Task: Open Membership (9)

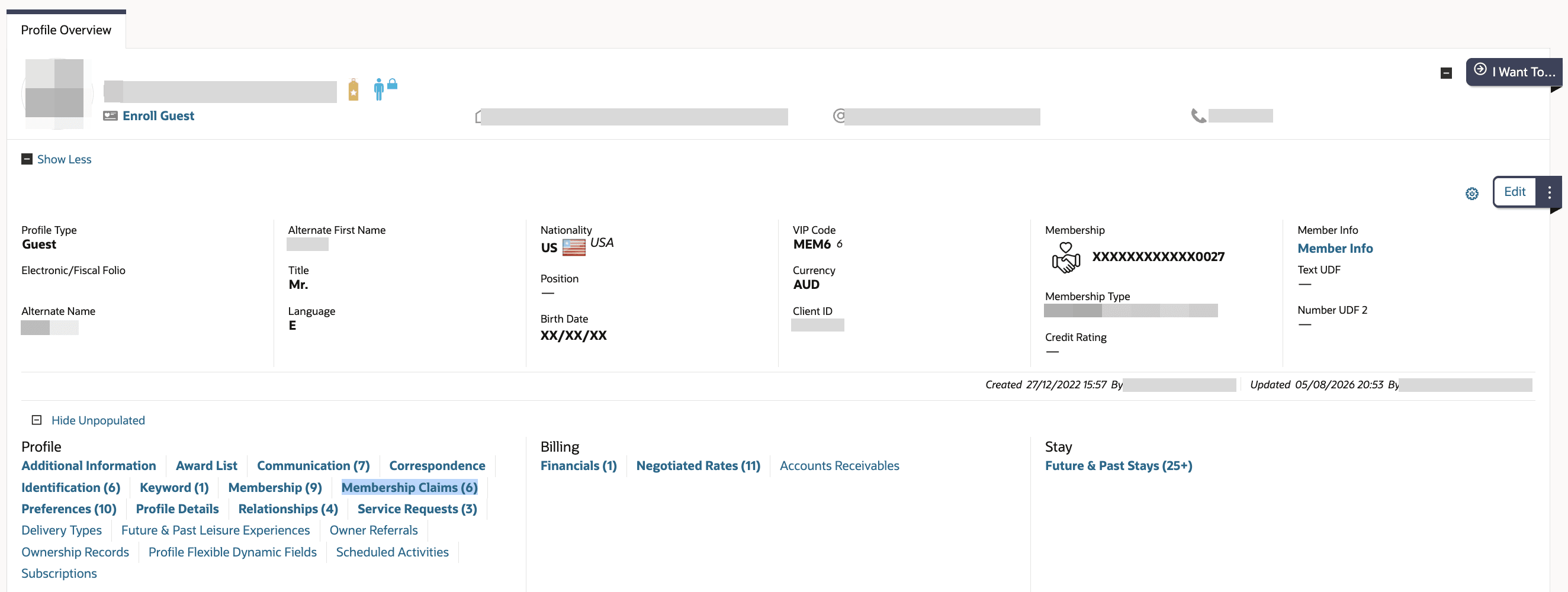Action: click(275, 487)
